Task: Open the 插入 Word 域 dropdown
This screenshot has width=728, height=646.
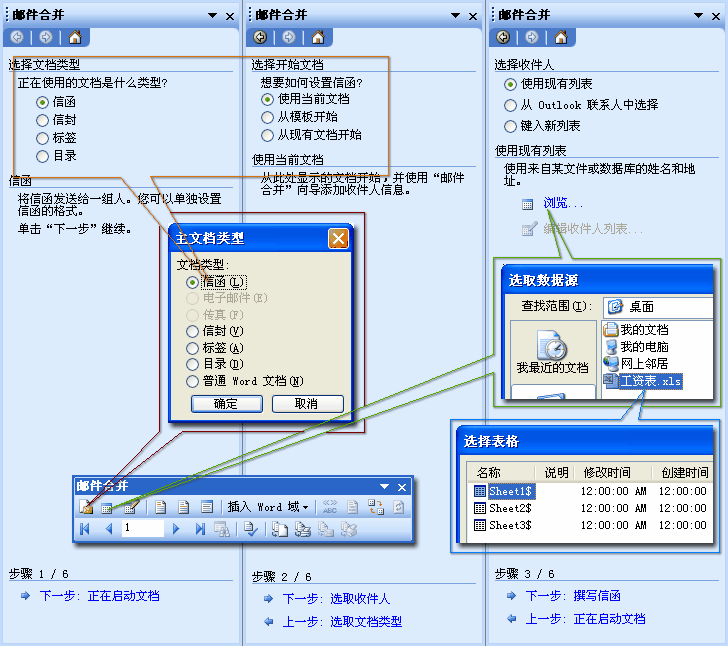Action: point(268,507)
